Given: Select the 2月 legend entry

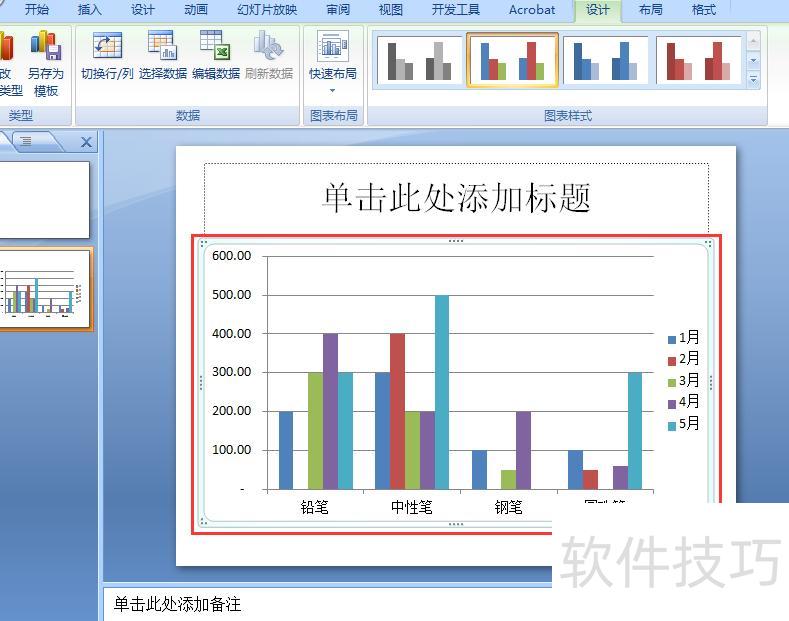Looking at the screenshot, I should 683,359.
